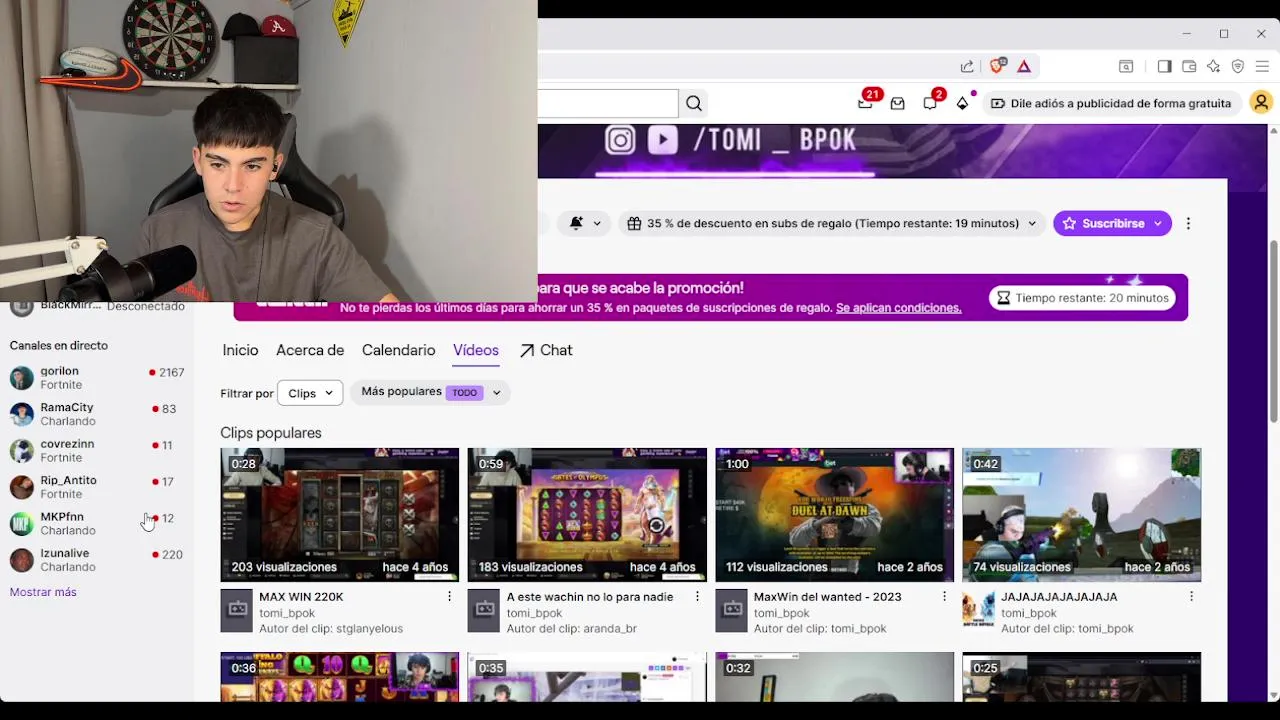1280x720 pixels.
Task: Open the Clips filter dropdown
Action: pyautogui.click(x=310, y=393)
